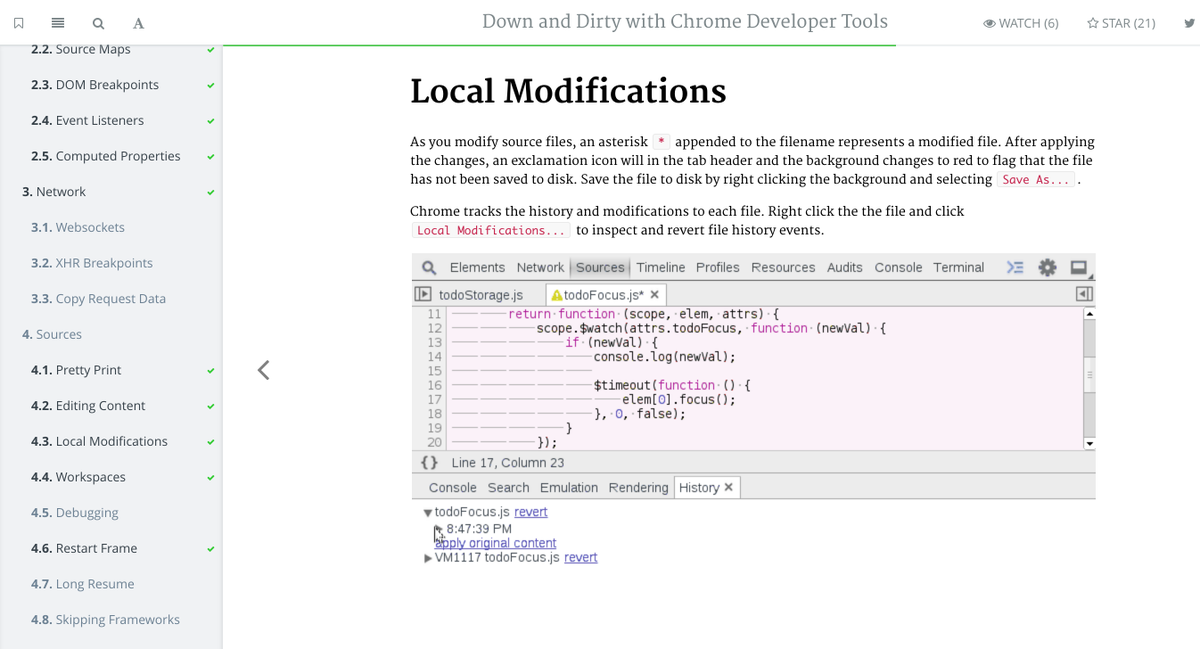Open the font settings 'A' icon

(x=138, y=23)
